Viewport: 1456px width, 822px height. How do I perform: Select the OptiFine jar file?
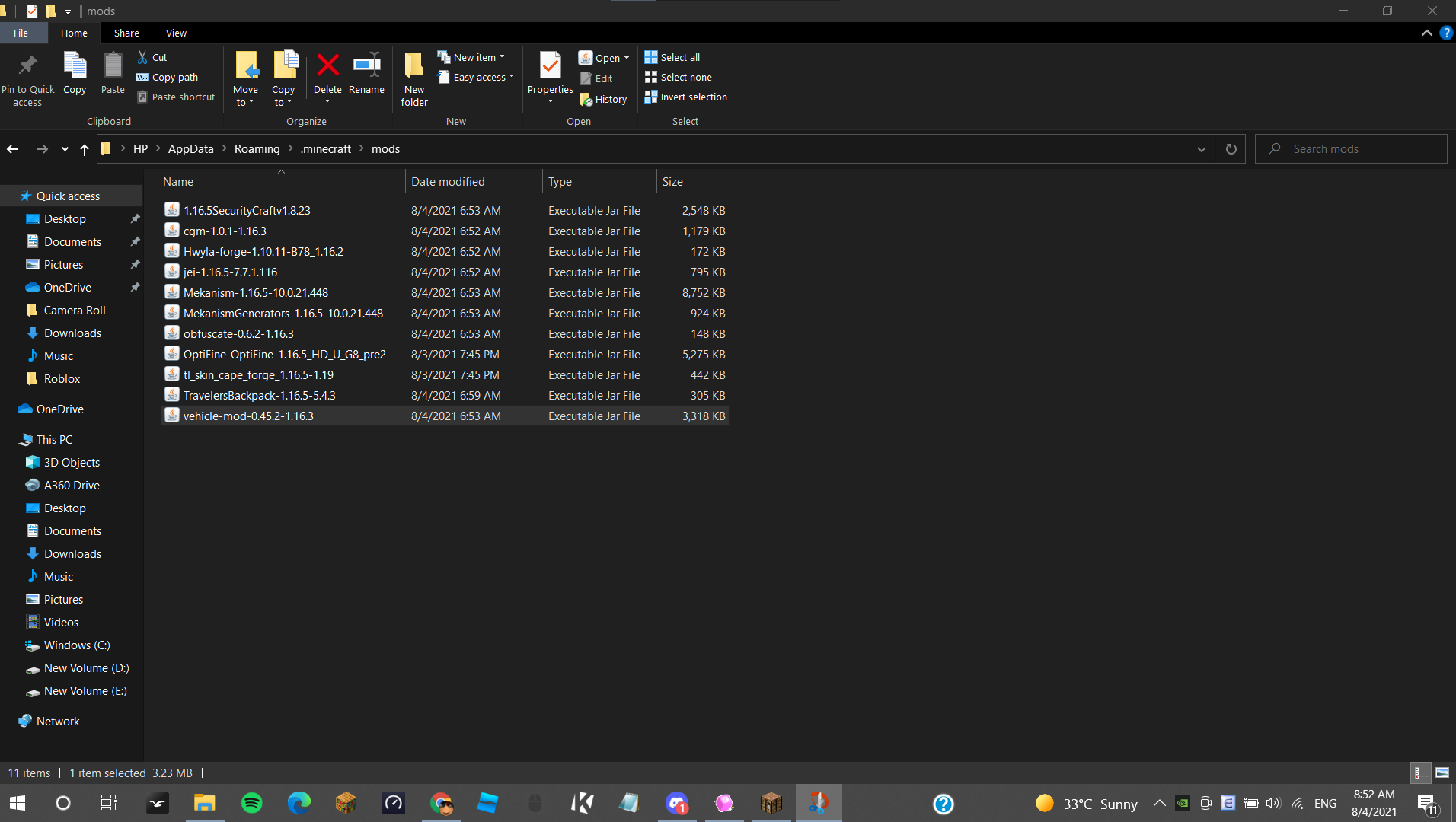(x=445, y=355)
